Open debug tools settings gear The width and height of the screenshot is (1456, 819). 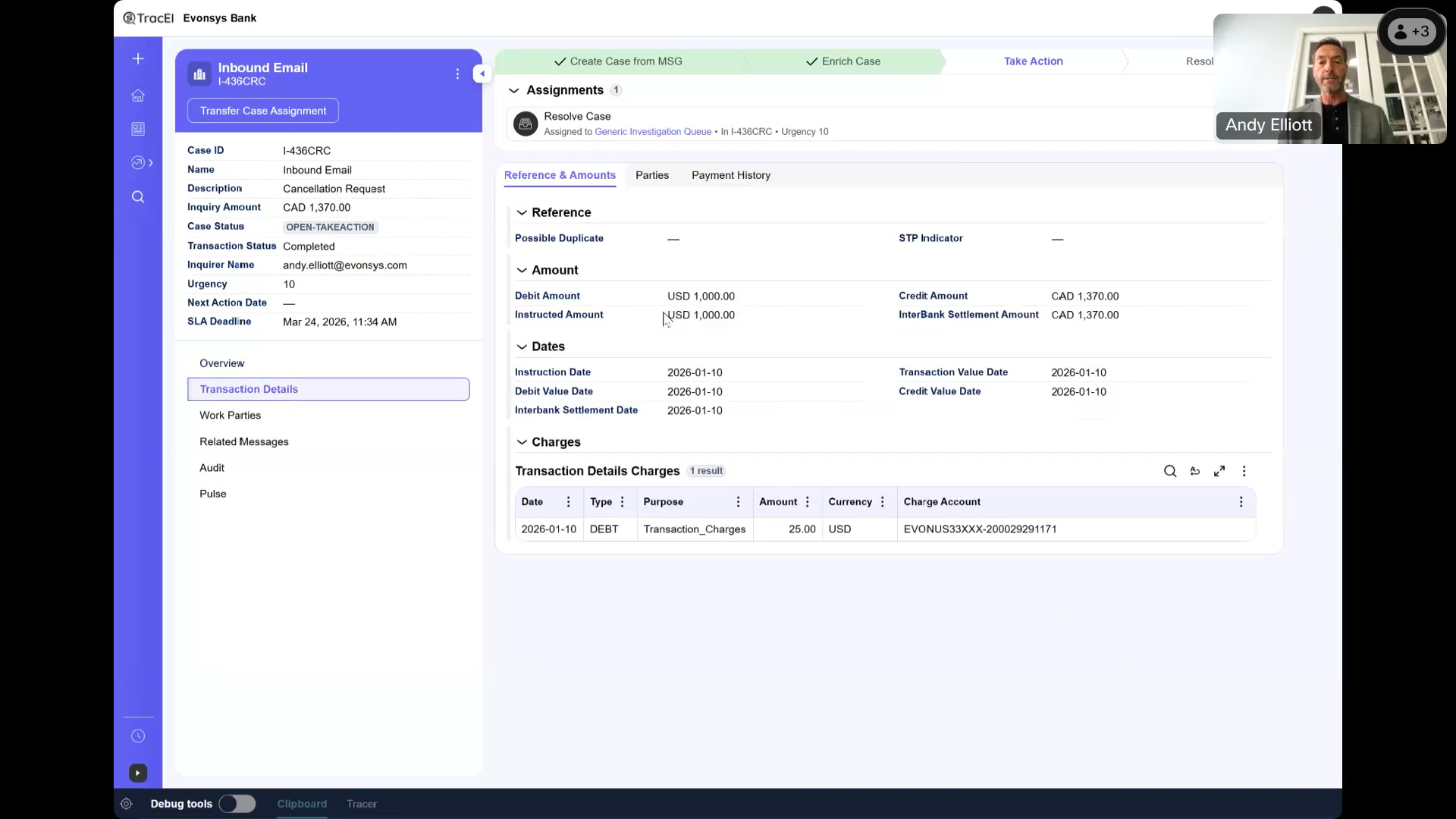(x=125, y=804)
